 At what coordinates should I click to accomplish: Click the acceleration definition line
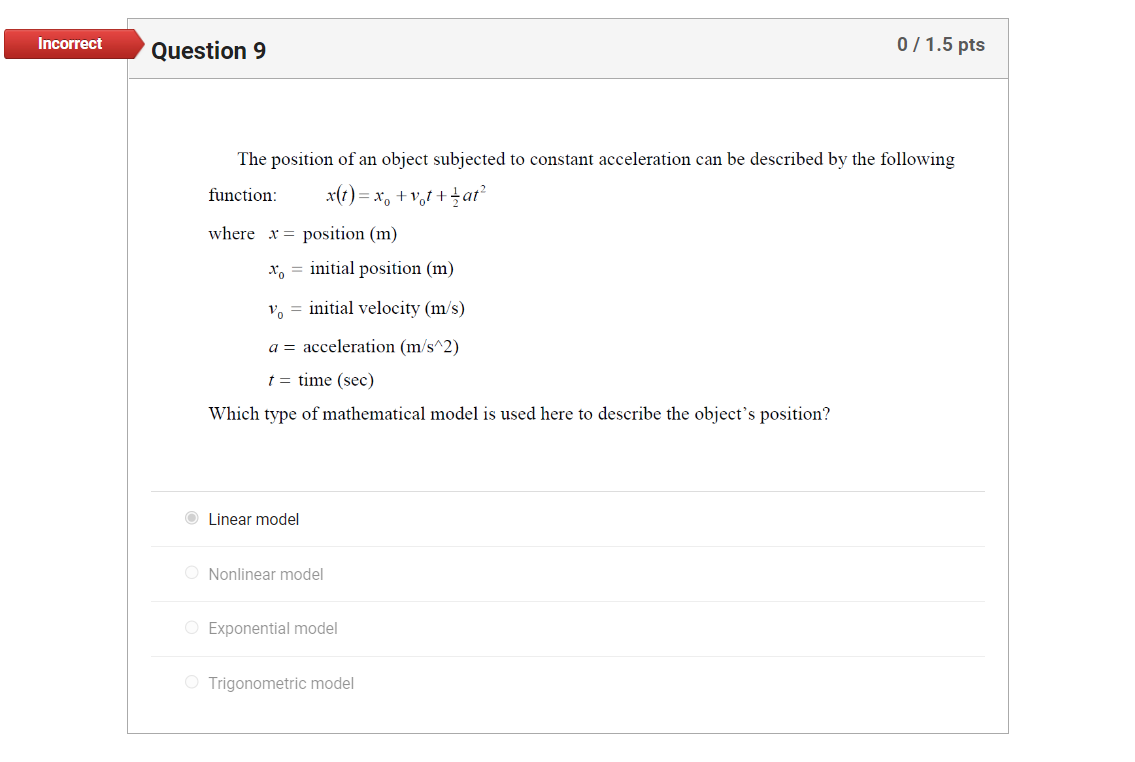(363, 346)
